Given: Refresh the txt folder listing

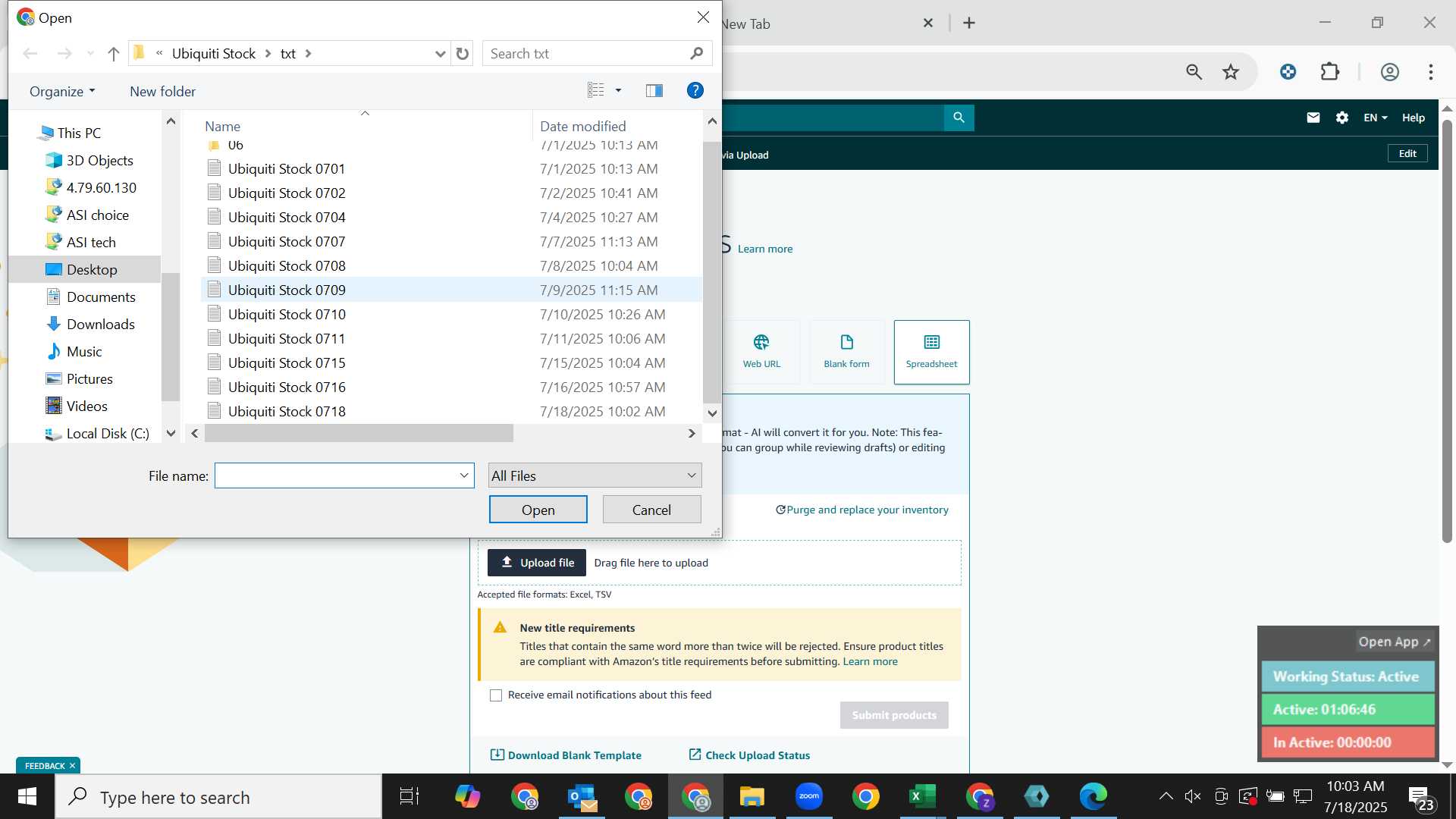Looking at the screenshot, I should [x=463, y=54].
